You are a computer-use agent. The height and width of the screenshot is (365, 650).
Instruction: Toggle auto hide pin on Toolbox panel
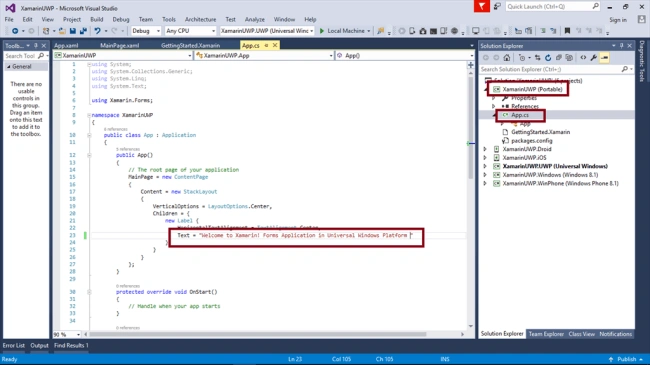(x=36, y=45)
